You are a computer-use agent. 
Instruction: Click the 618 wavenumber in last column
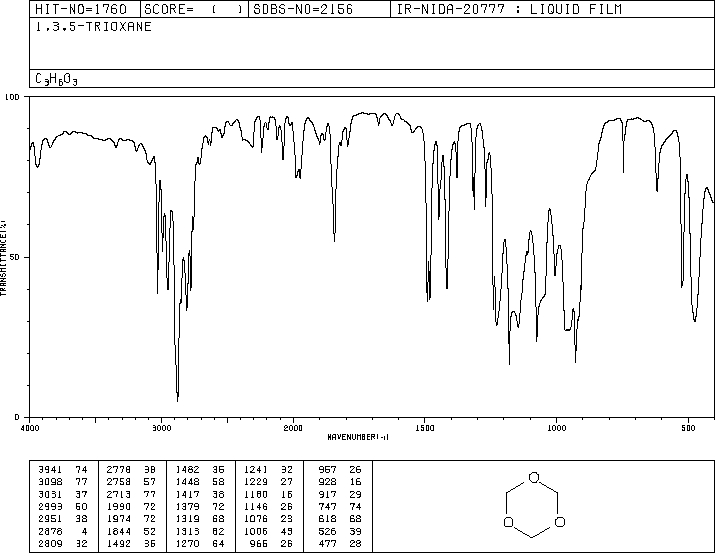tap(327, 519)
